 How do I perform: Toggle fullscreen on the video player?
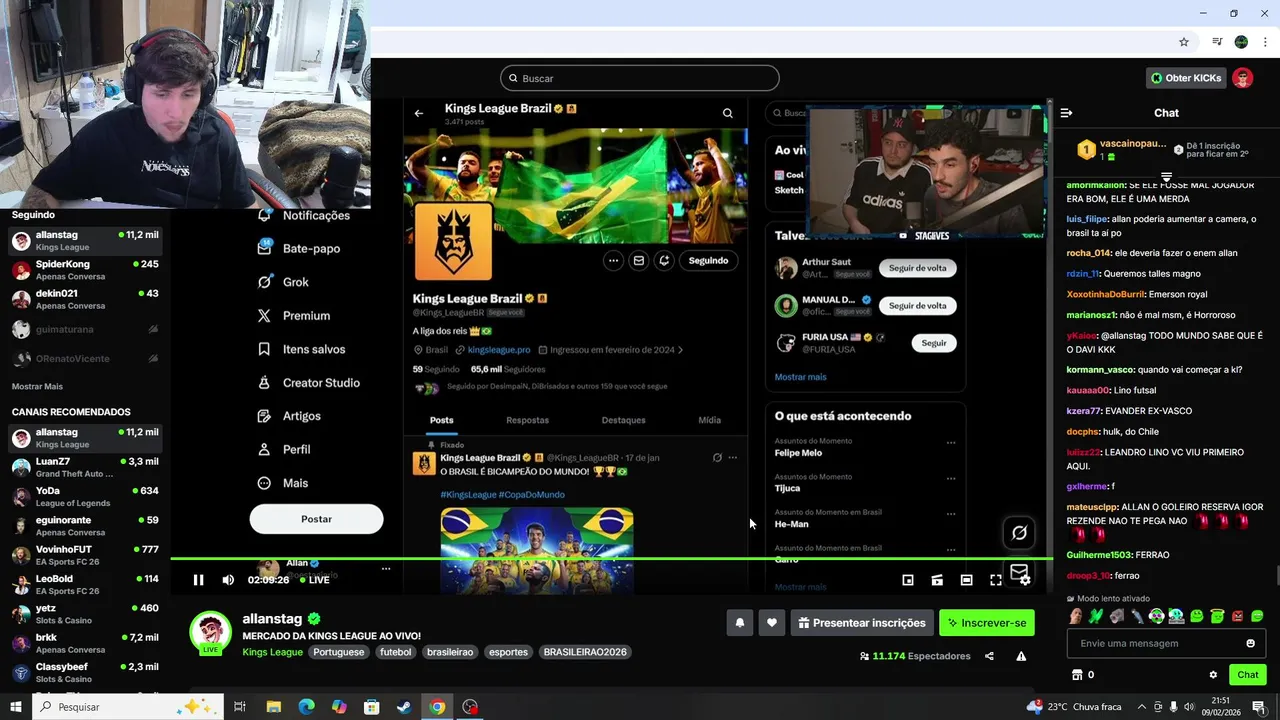point(996,580)
